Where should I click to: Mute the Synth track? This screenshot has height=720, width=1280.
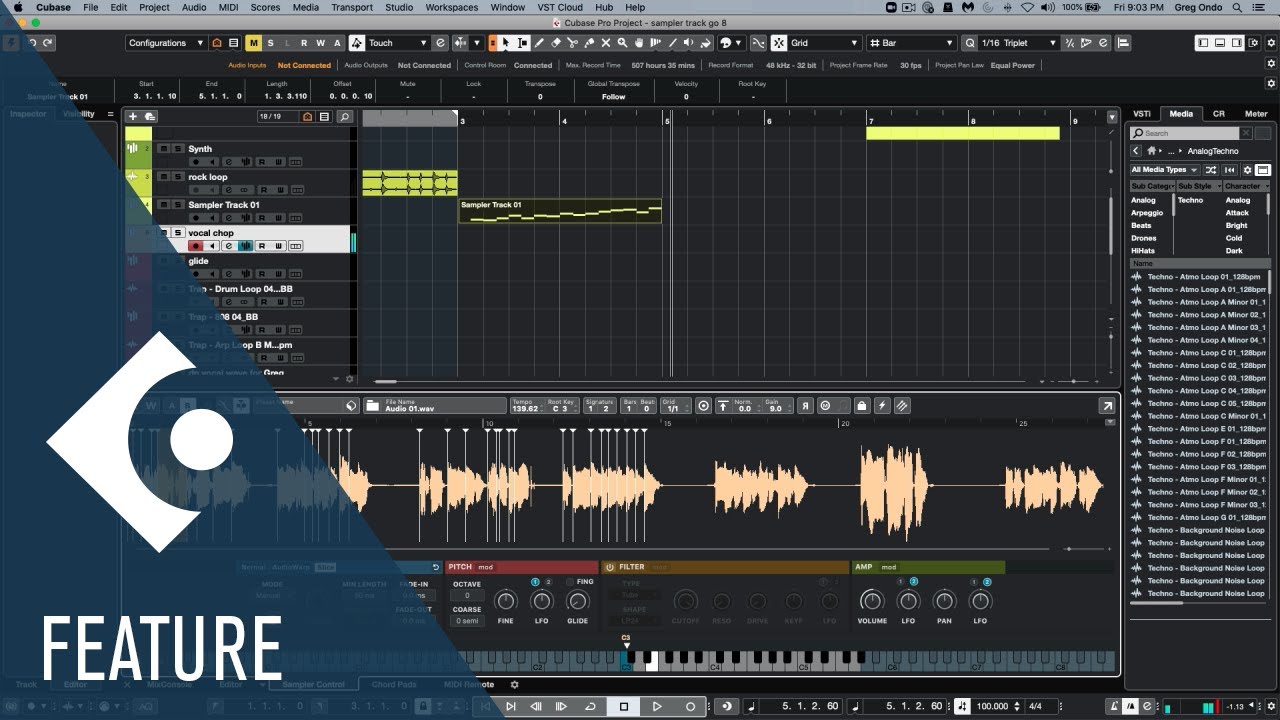pyautogui.click(x=164, y=149)
